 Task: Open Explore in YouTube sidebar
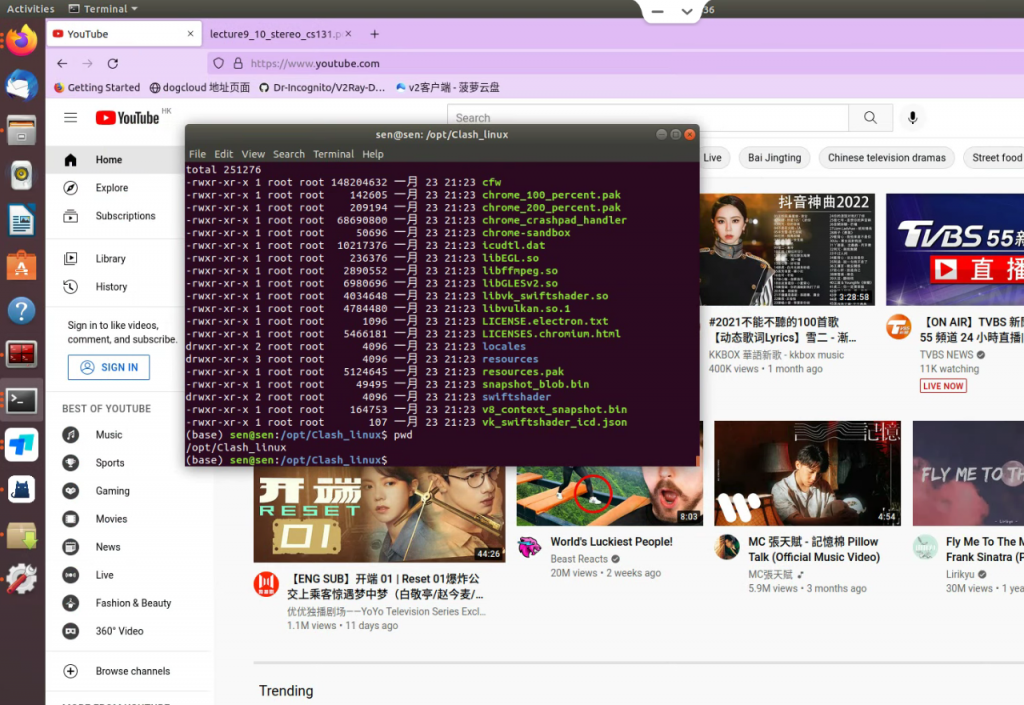click(x=111, y=188)
